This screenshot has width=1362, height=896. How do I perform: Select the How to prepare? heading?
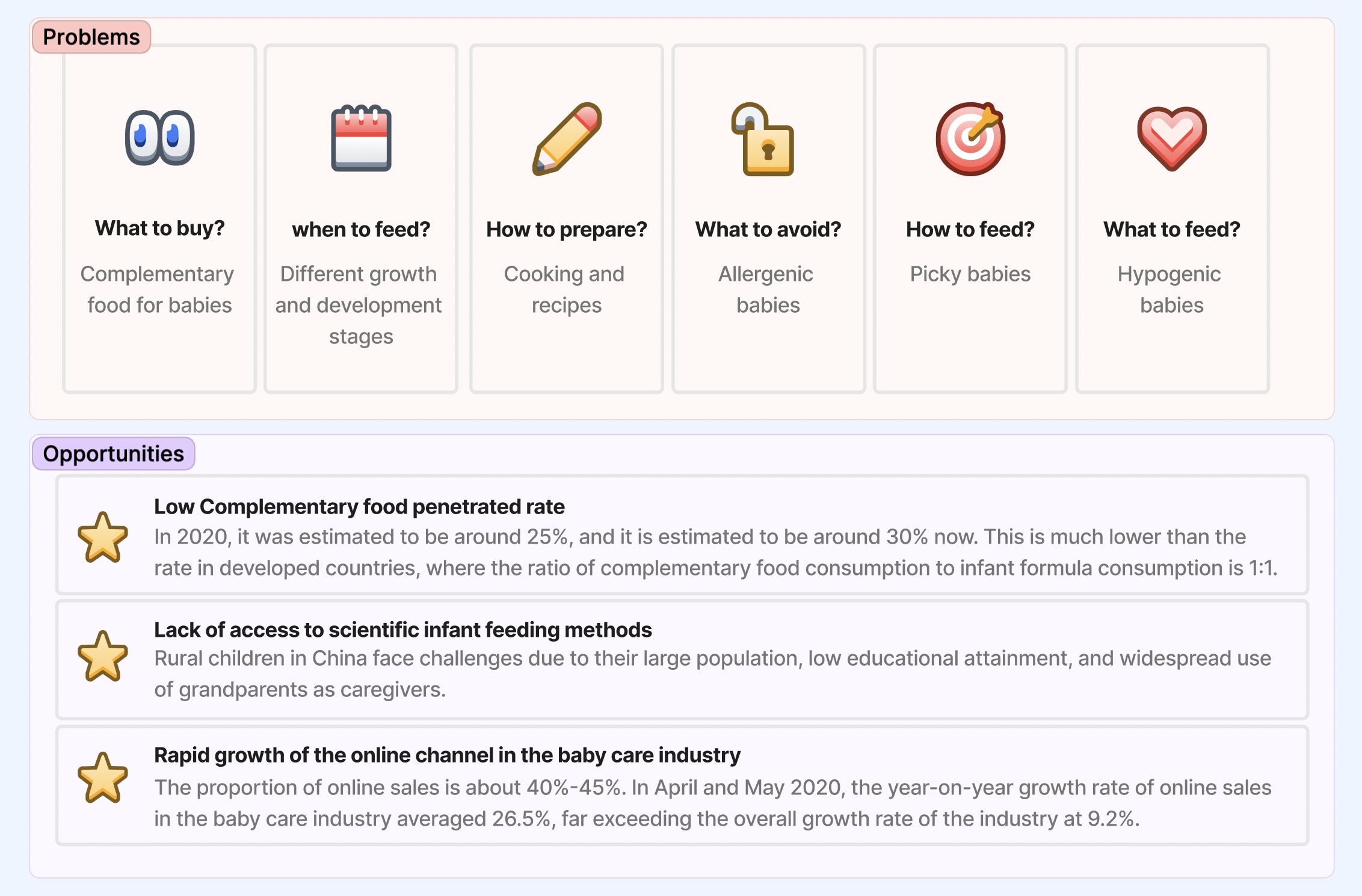567,229
